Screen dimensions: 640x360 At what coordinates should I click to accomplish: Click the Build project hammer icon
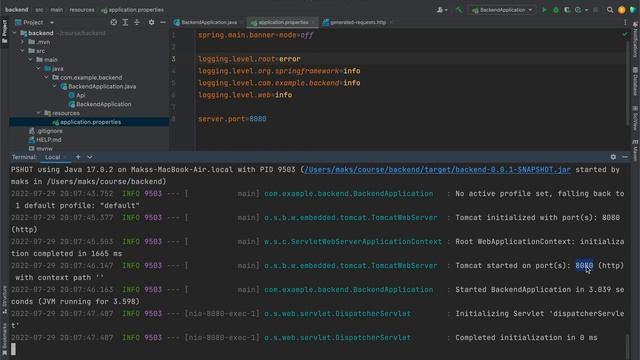(x=459, y=10)
